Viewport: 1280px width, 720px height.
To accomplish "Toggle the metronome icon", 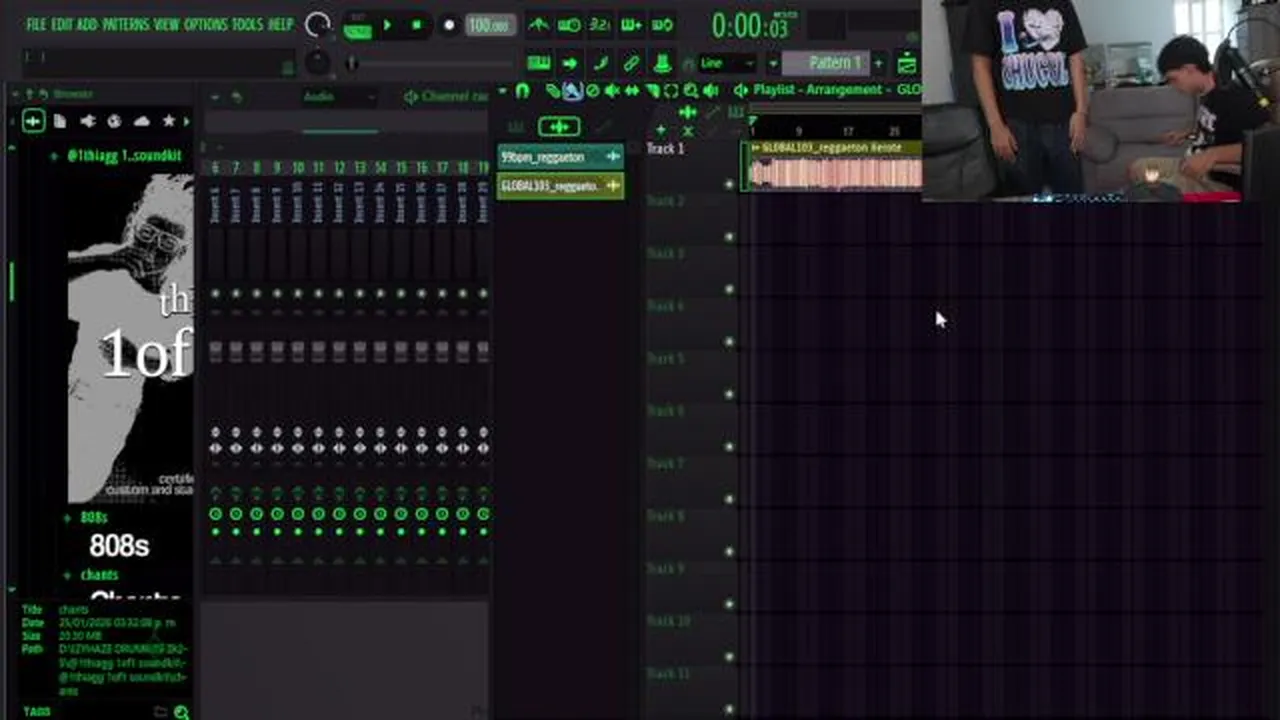I will point(539,25).
